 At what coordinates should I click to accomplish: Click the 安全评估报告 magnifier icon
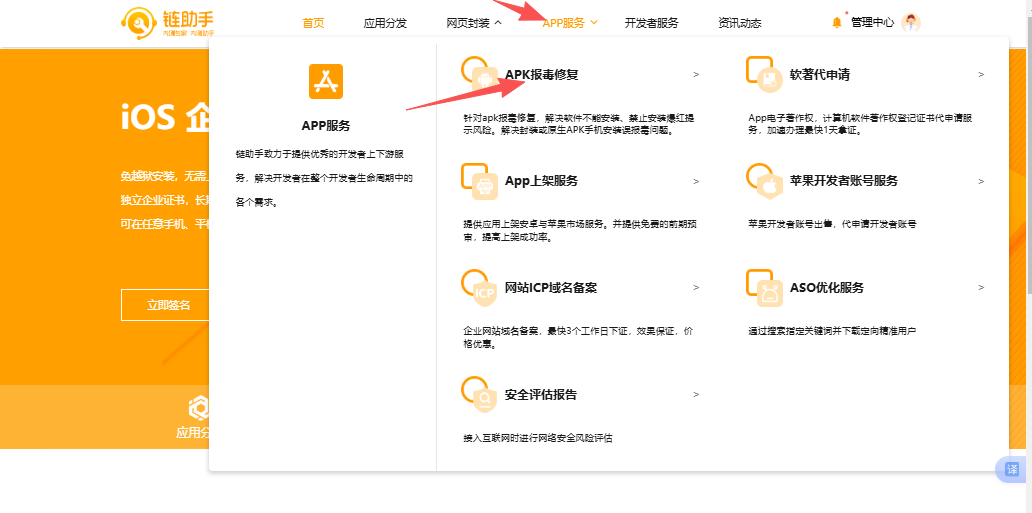point(482,395)
